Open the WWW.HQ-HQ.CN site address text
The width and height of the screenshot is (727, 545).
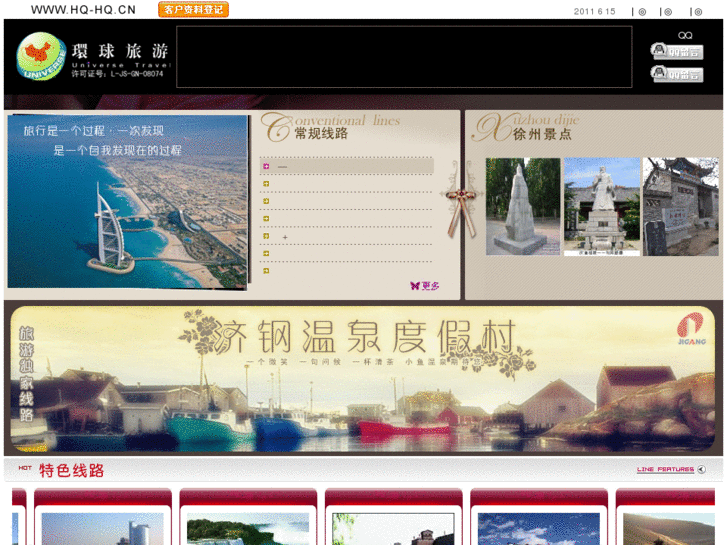(83, 10)
